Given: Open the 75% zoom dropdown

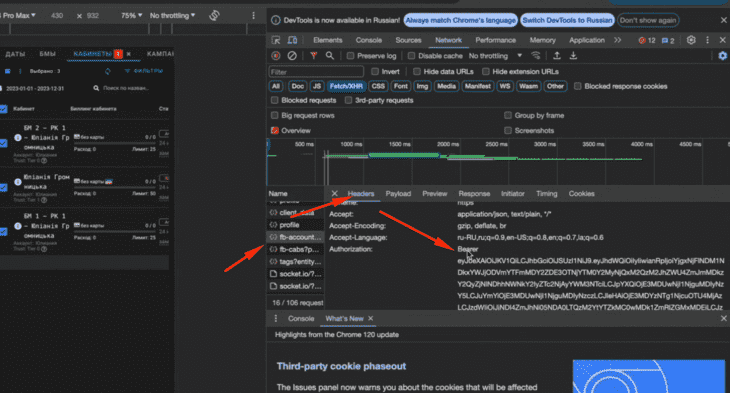Looking at the screenshot, I should (132, 15).
